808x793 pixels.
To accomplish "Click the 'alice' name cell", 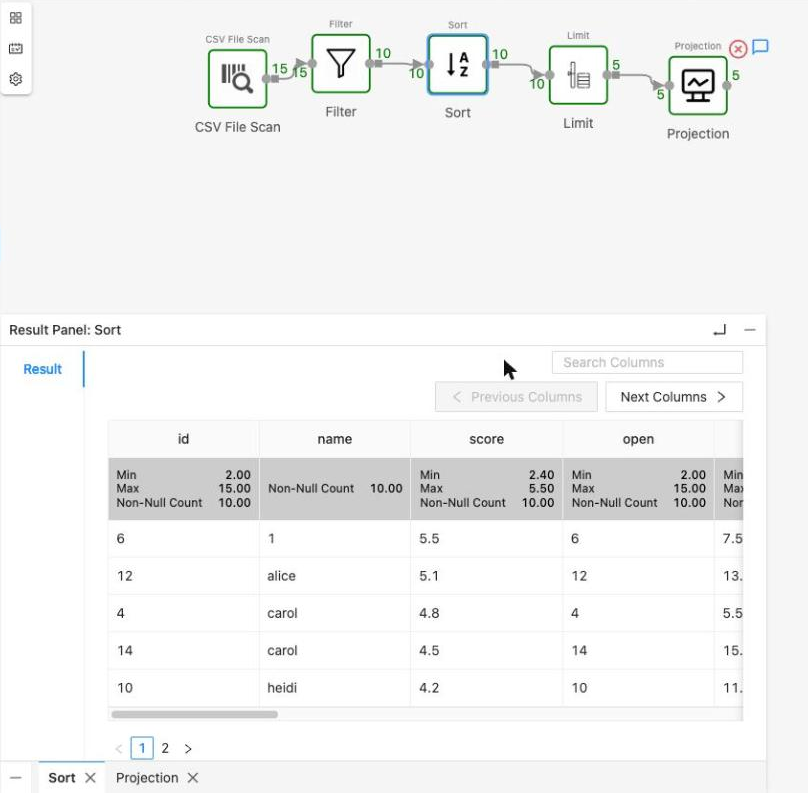I will (x=335, y=576).
